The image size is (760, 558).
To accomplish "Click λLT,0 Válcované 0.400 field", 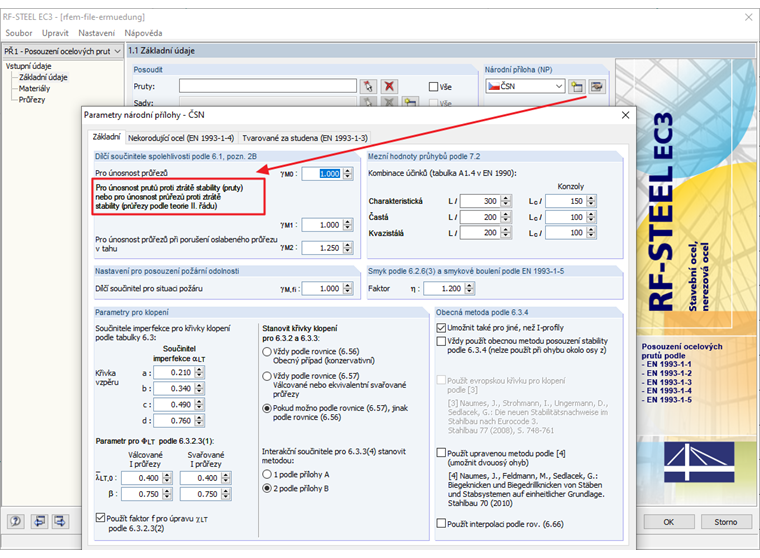I will pos(142,478).
